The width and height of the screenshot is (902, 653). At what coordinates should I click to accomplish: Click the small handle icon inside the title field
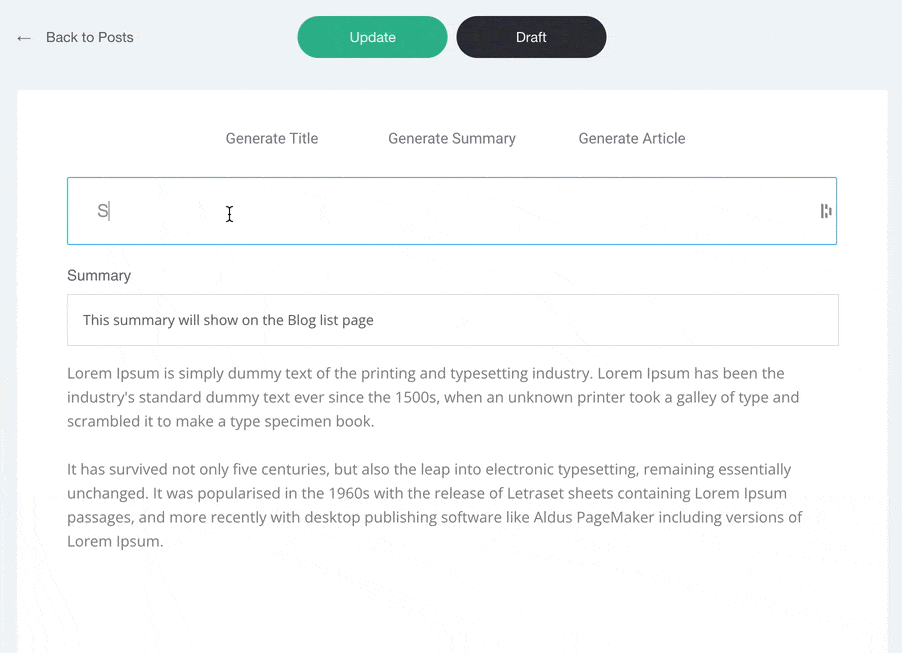[824, 211]
